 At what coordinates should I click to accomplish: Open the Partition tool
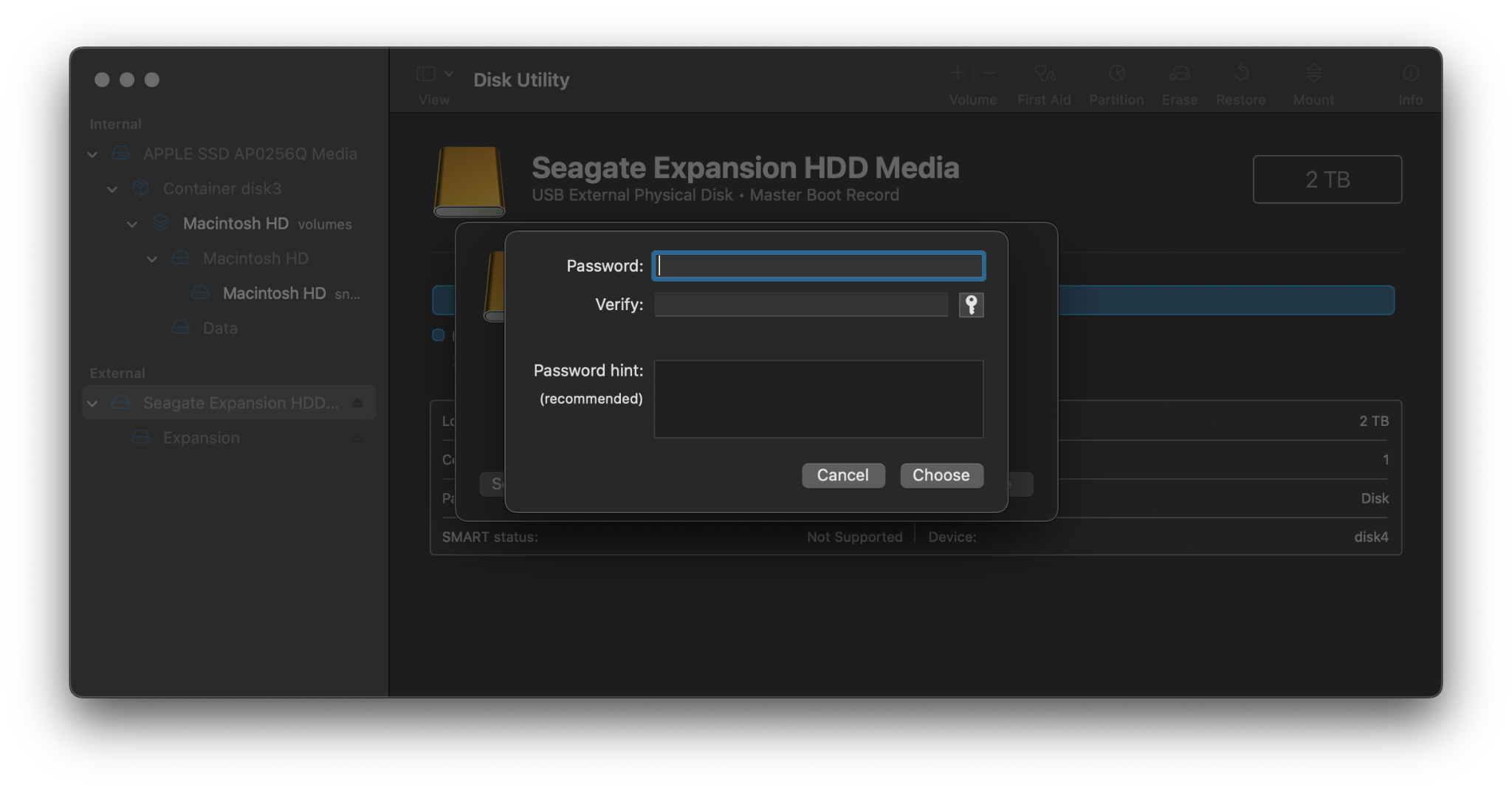pos(1116,81)
